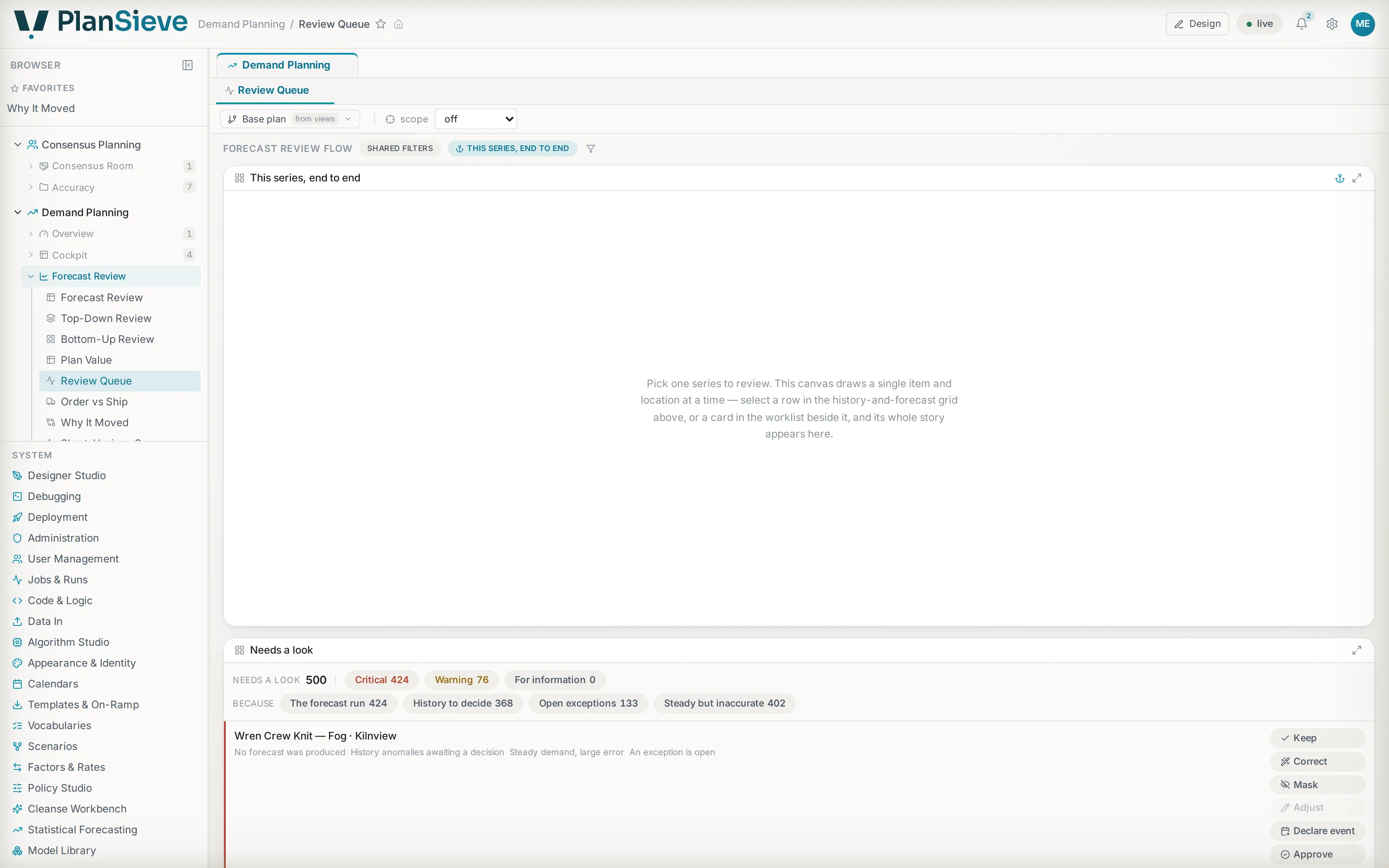Viewport: 1389px width, 868px height.
Task: Click the home icon in breadcrumb
Action: click(x=398, y=24)
